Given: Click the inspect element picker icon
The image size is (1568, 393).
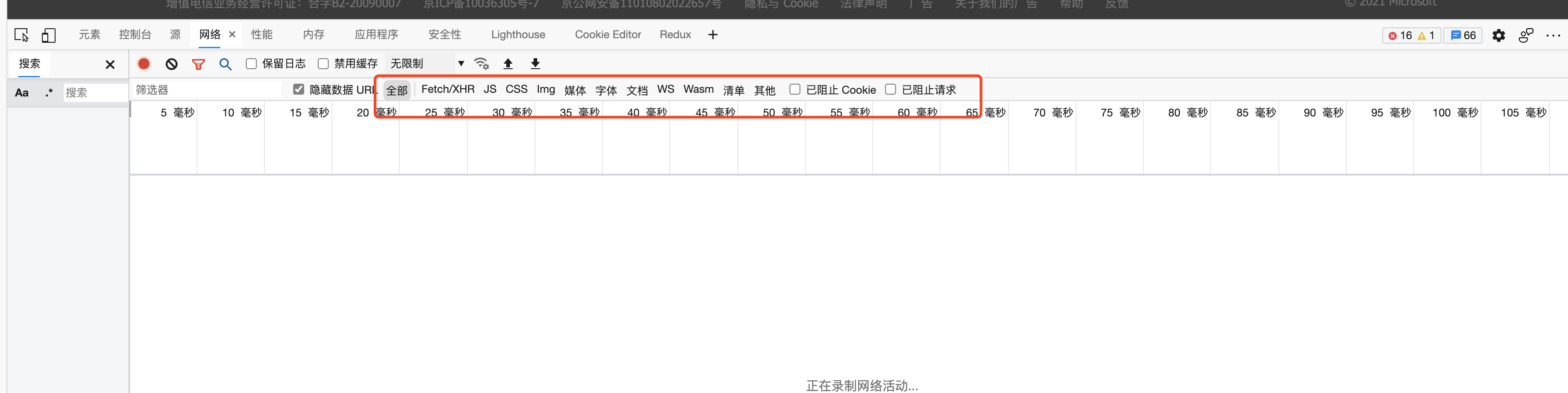Looking at the screenshot, I should tap(21, 35).
